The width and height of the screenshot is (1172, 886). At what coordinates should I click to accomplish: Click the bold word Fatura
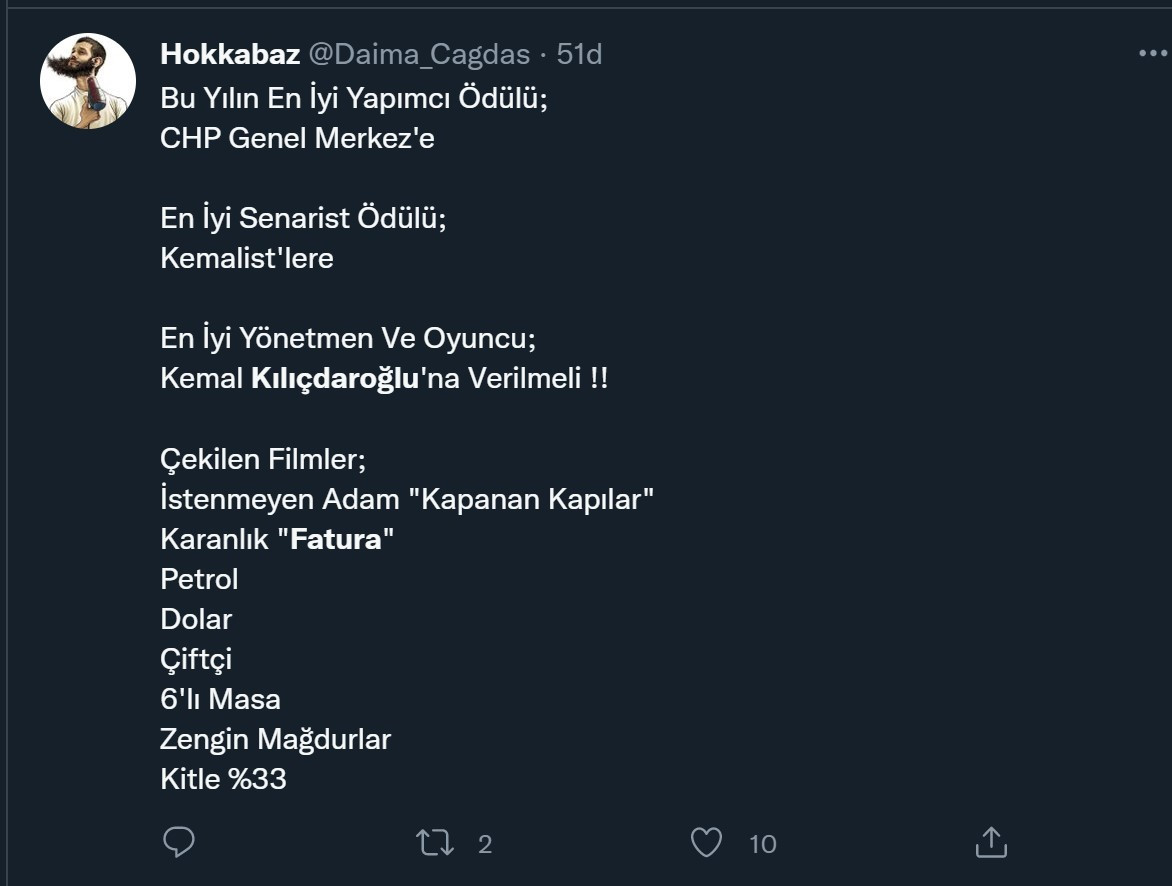point(337,539)
